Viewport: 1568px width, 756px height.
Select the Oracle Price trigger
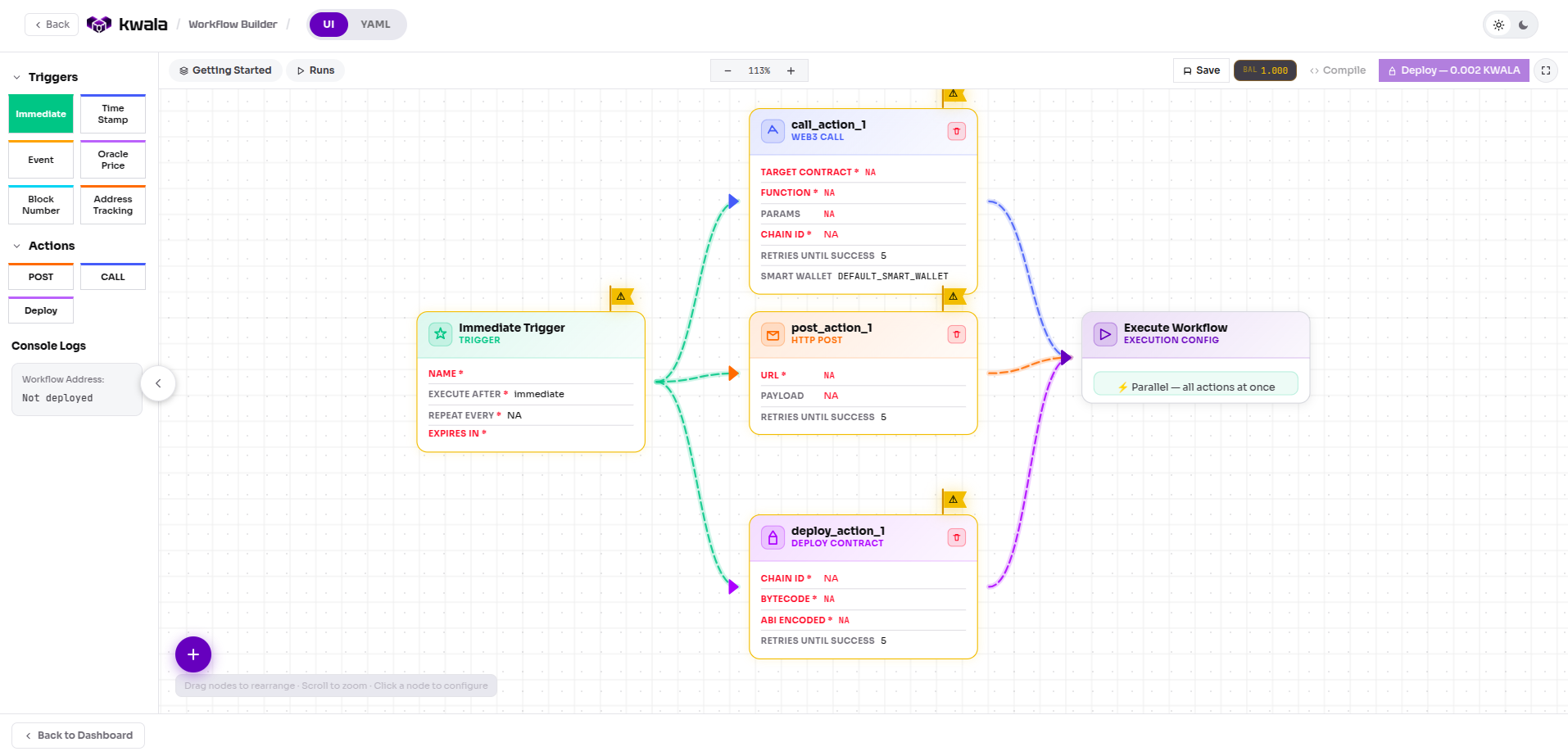tap(113, 160)
